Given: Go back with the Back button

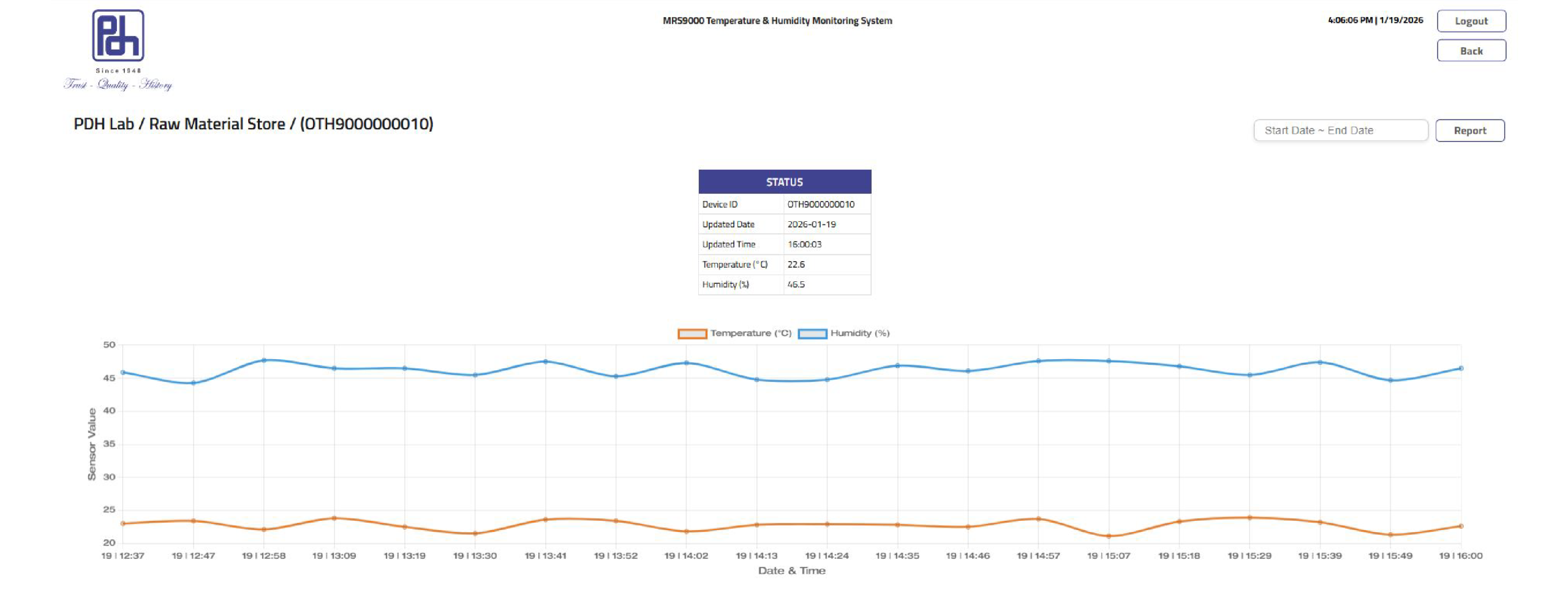Looking at the screenshot, I should tap(1470, 51).
